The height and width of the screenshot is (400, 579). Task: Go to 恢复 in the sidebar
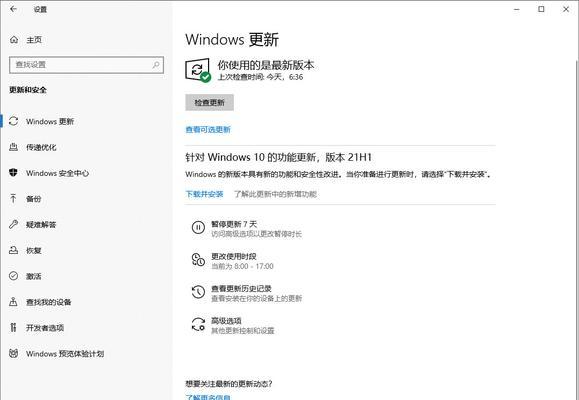pyautogui.click(x=34, y=250)
